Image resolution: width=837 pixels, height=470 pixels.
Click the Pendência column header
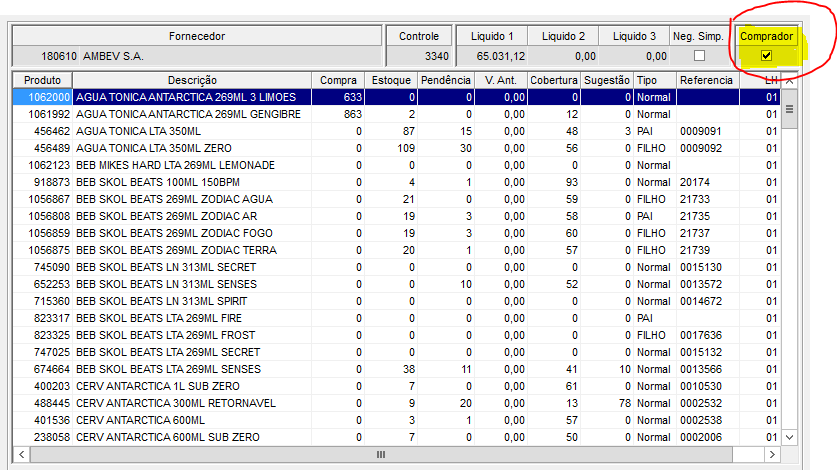pos(446,80)
